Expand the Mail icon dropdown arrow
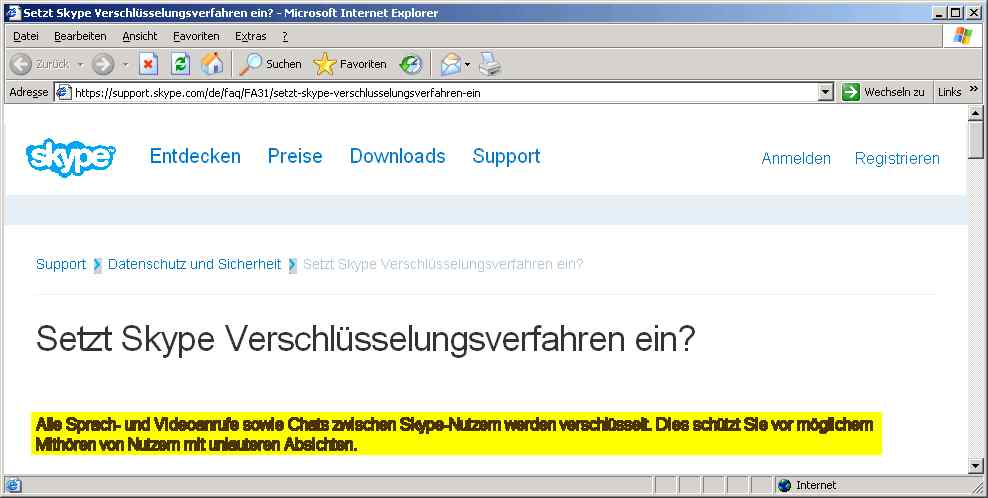This screenshot has height=498, width=988. tap(467, 64)
